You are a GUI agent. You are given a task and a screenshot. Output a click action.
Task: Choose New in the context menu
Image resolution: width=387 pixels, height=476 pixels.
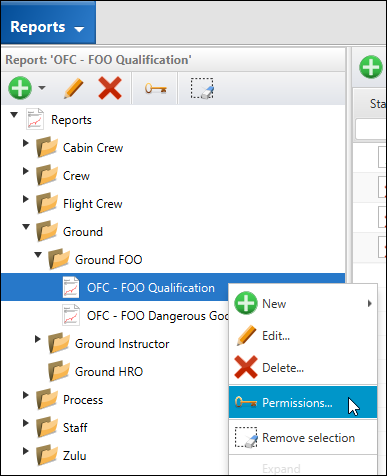303,304
